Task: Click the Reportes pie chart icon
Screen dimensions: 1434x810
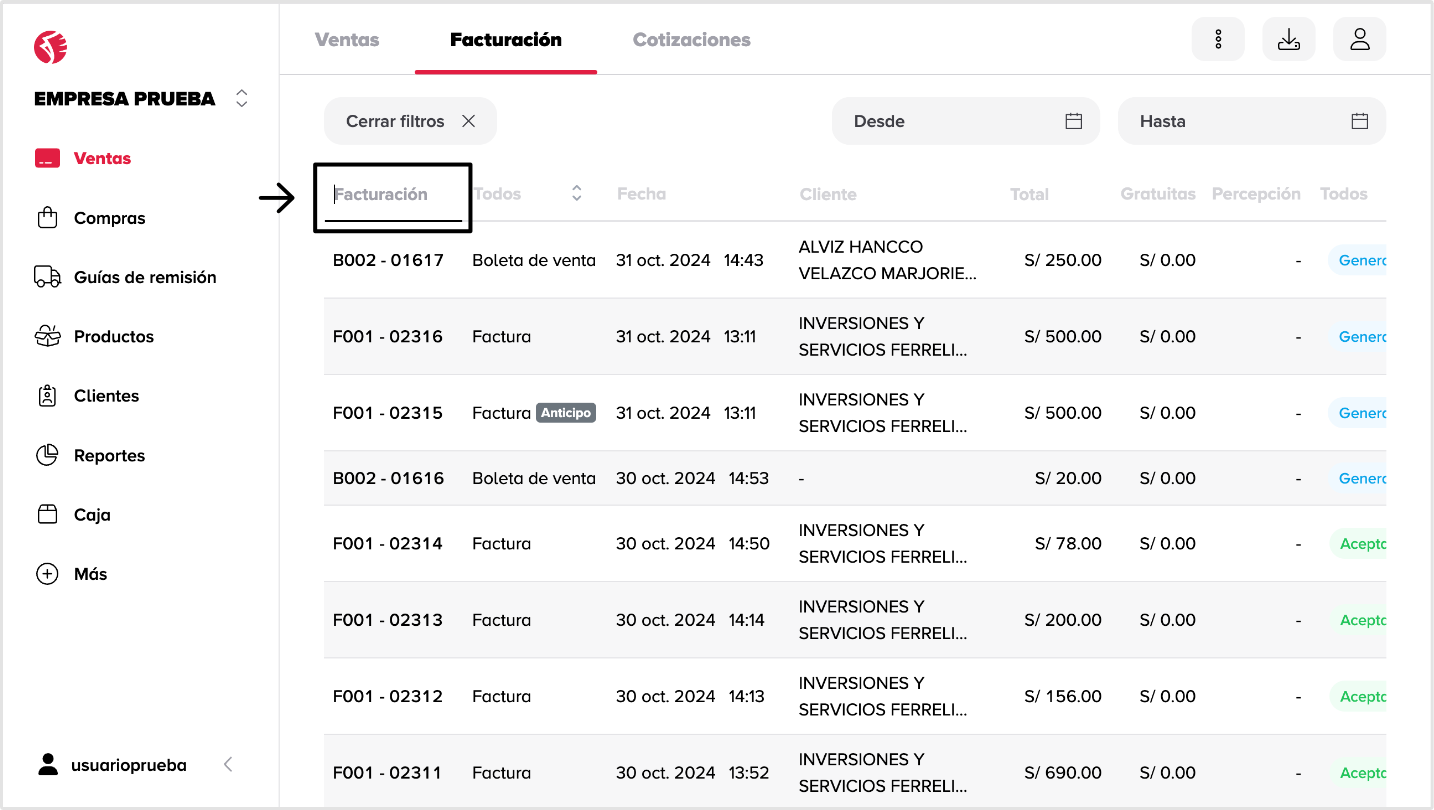Action: [47, 455]
